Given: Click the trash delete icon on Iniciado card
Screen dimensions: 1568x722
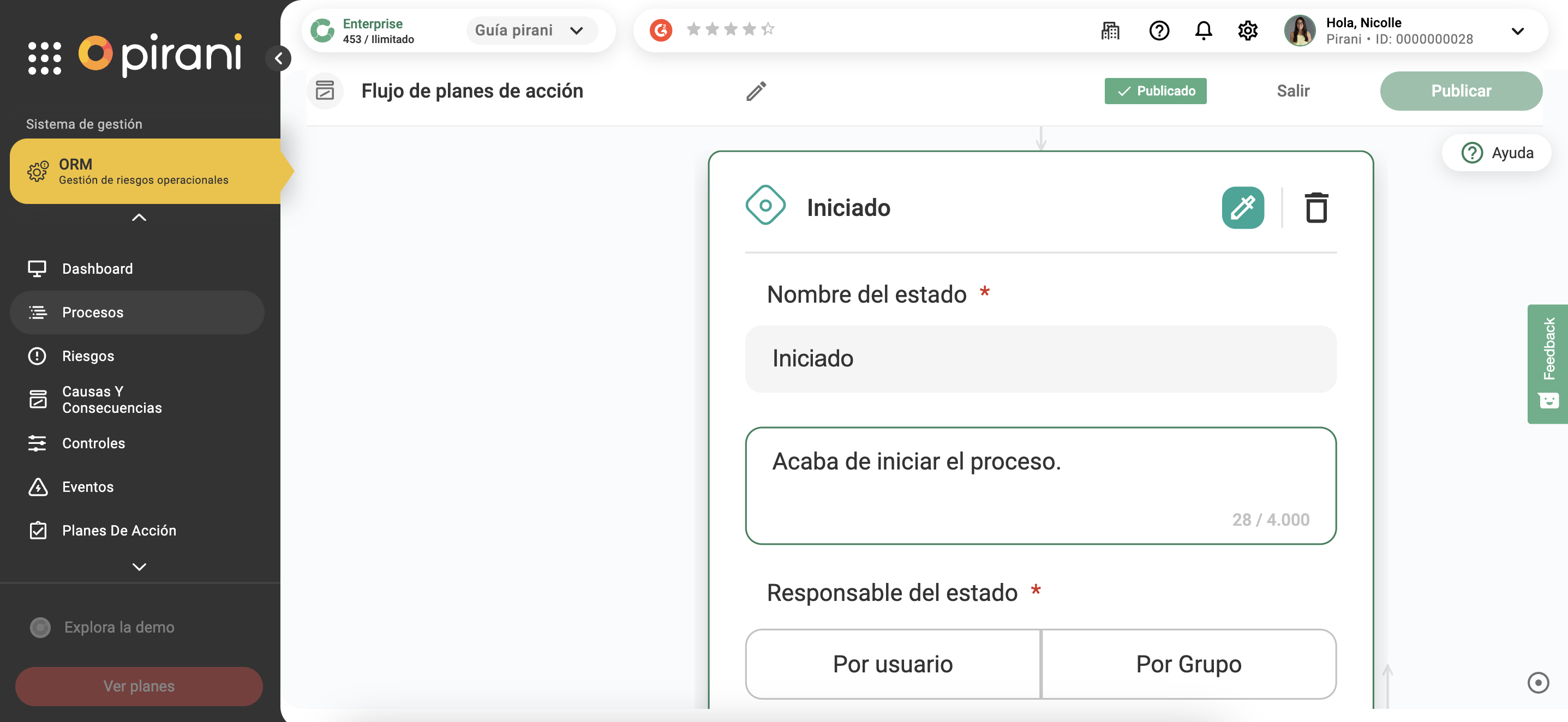Looking at the screenshot, I should point(1315,208).
